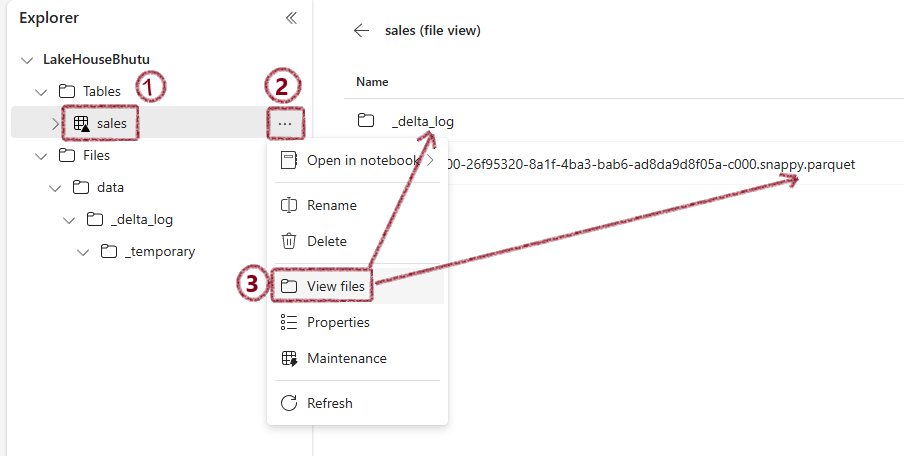This screenshot has width=904, height=456.
Task: Collapse the data folder in tree
Action: 55,188
